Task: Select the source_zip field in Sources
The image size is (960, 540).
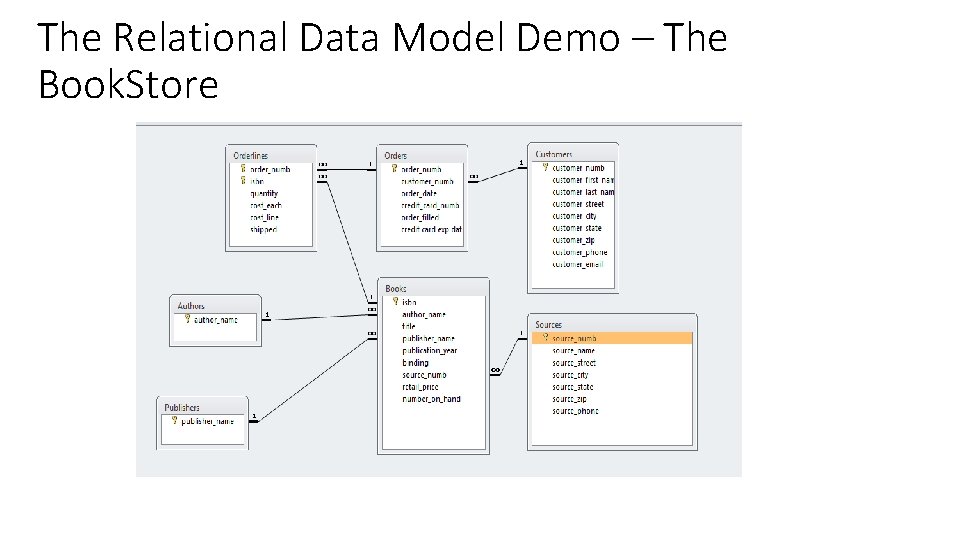Action: 569,399
